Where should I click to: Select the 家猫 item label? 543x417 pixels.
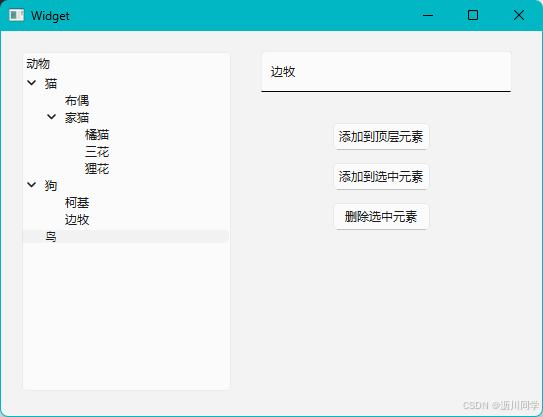click(77, 118)
